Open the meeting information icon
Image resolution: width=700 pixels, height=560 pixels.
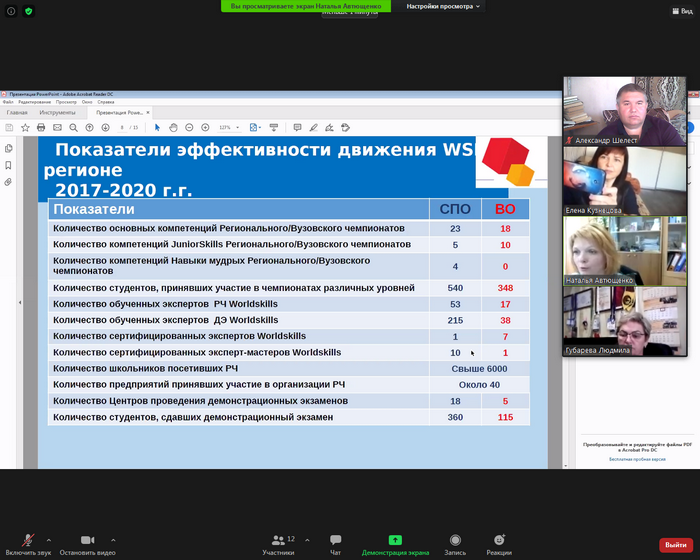[x=10, y=11]
